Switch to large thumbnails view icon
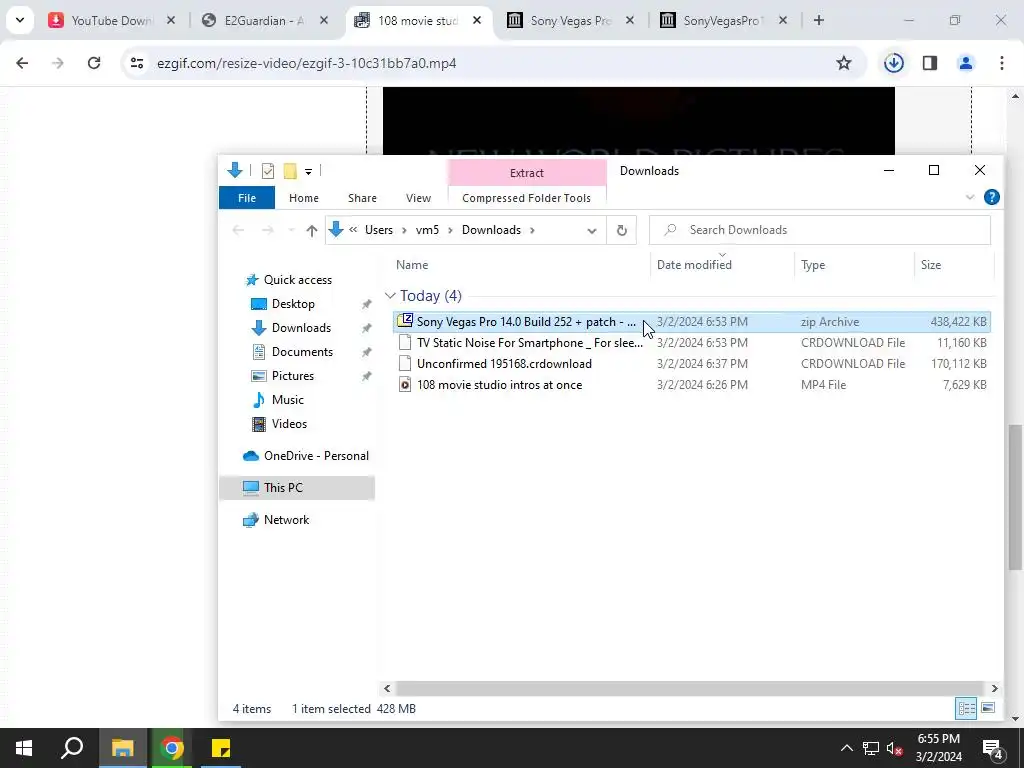This screenshot has width=1024, height=768. pyautogui.click(x=988, y=709)
